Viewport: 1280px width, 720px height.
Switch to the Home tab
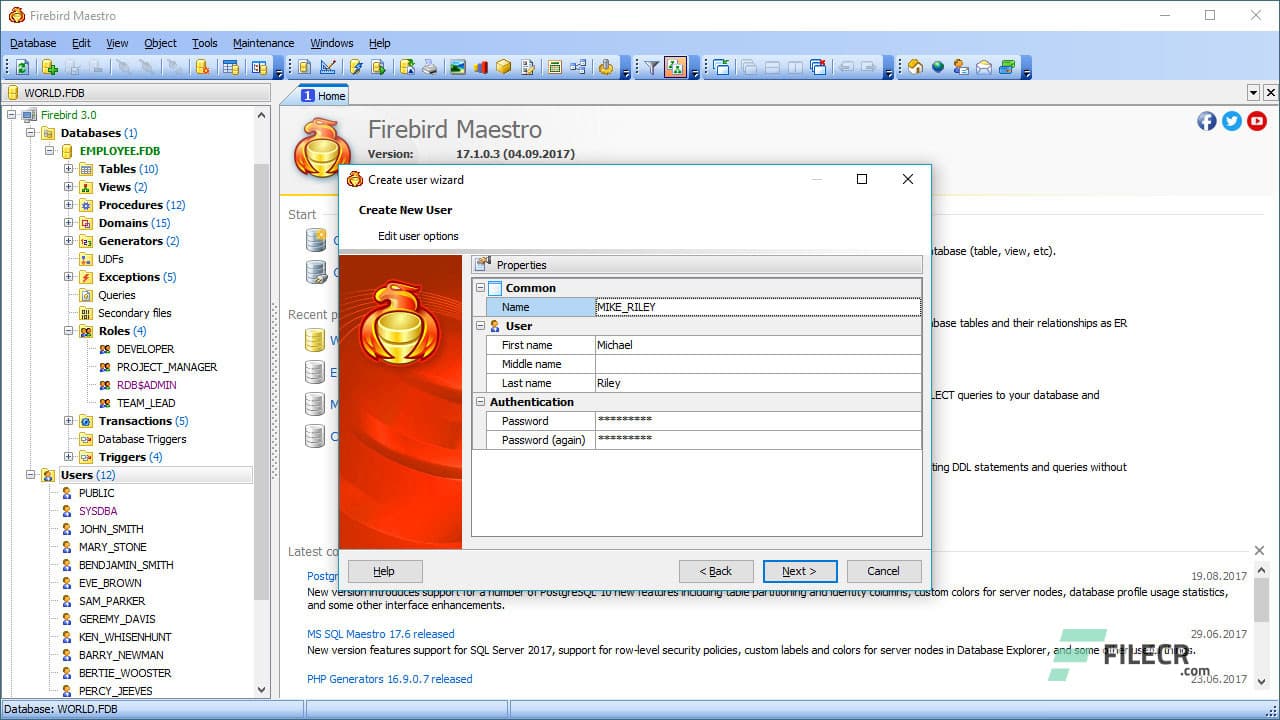click(x=322, y=95)
